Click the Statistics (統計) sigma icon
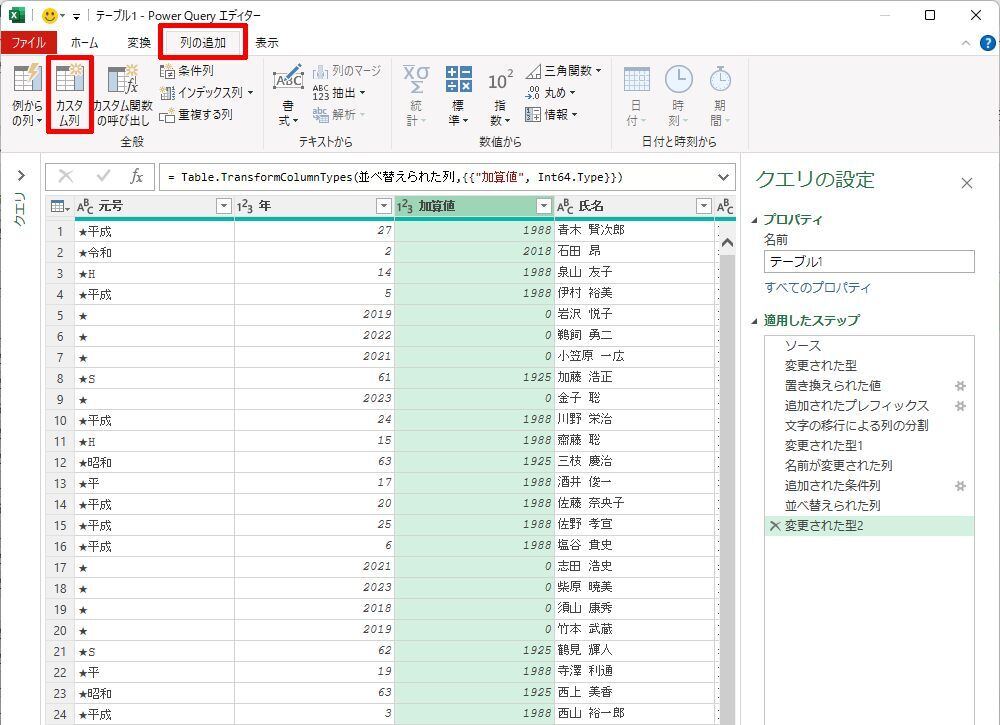Screen dimensions: 1000x725 (415, 81)
